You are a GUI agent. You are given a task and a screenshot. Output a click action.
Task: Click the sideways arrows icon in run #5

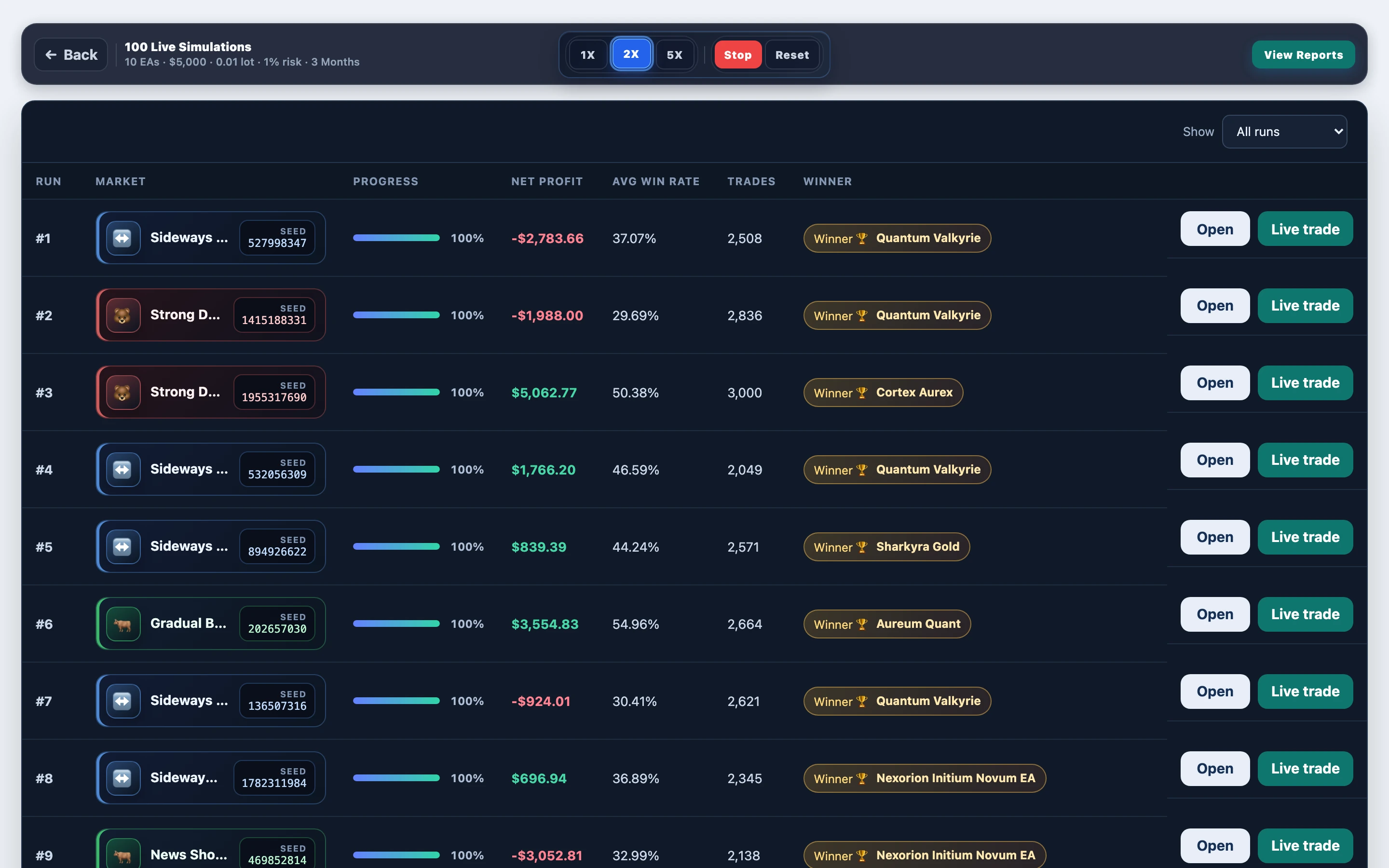click(123, 546)
